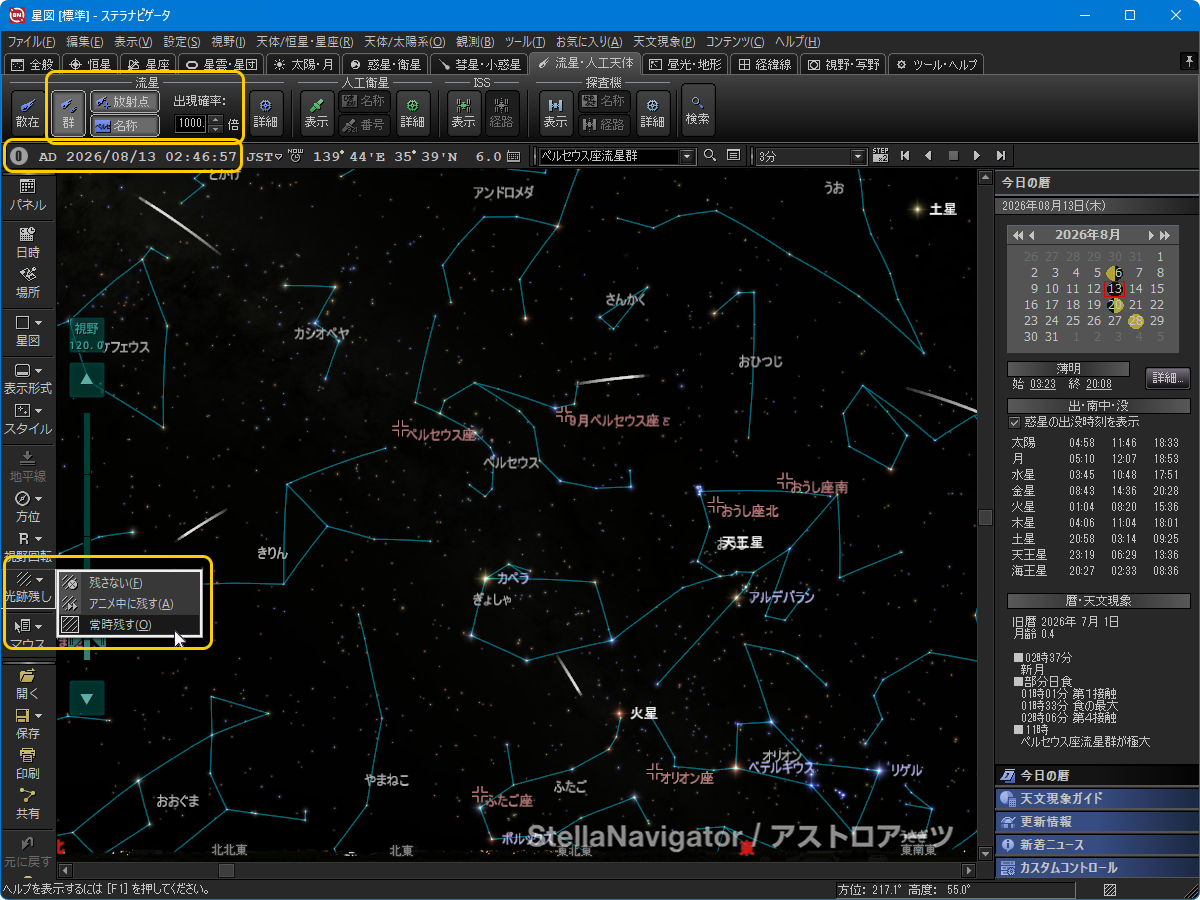The width and height of the screenshot is (1200, 900).
Task: Increase meteor appearance rate with up arrow
Action: coord(215,120)
